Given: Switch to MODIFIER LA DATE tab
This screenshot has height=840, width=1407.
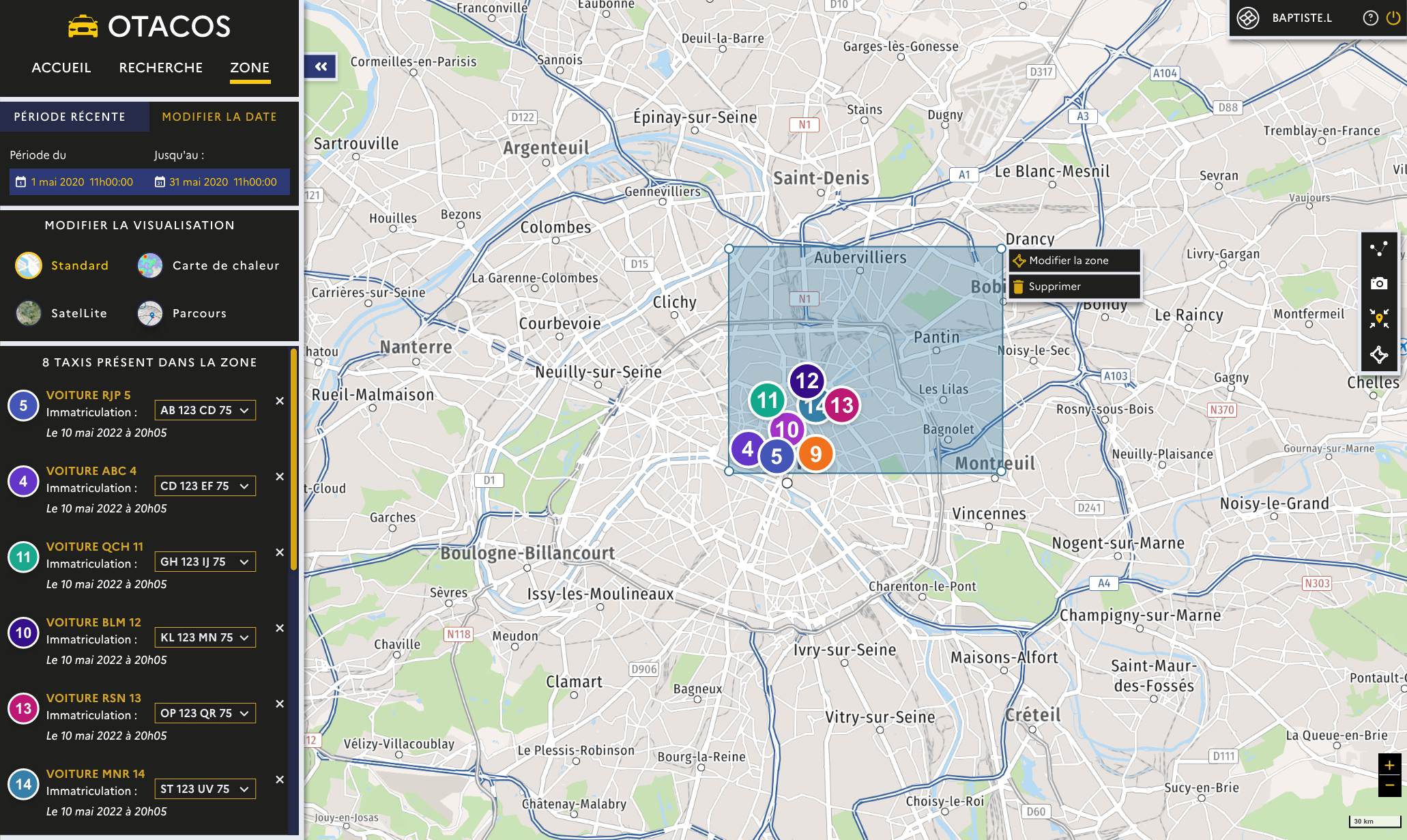Looking at the screenshot, I should (x=219, y=117).
